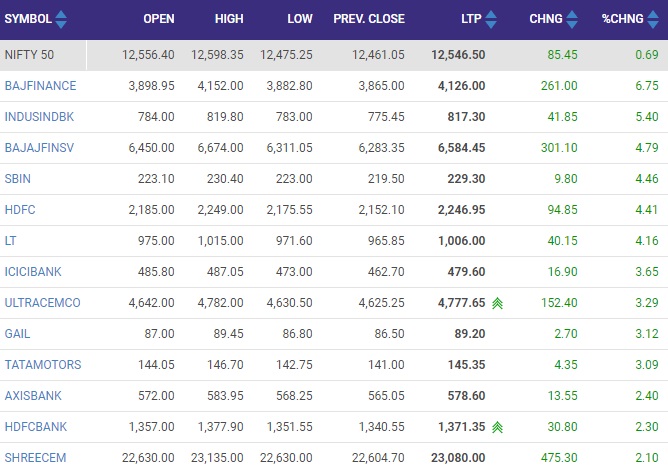Select SBIN LTP value 229.30
The width and height of the screenshot is (668, 472).
pos(466,179)
